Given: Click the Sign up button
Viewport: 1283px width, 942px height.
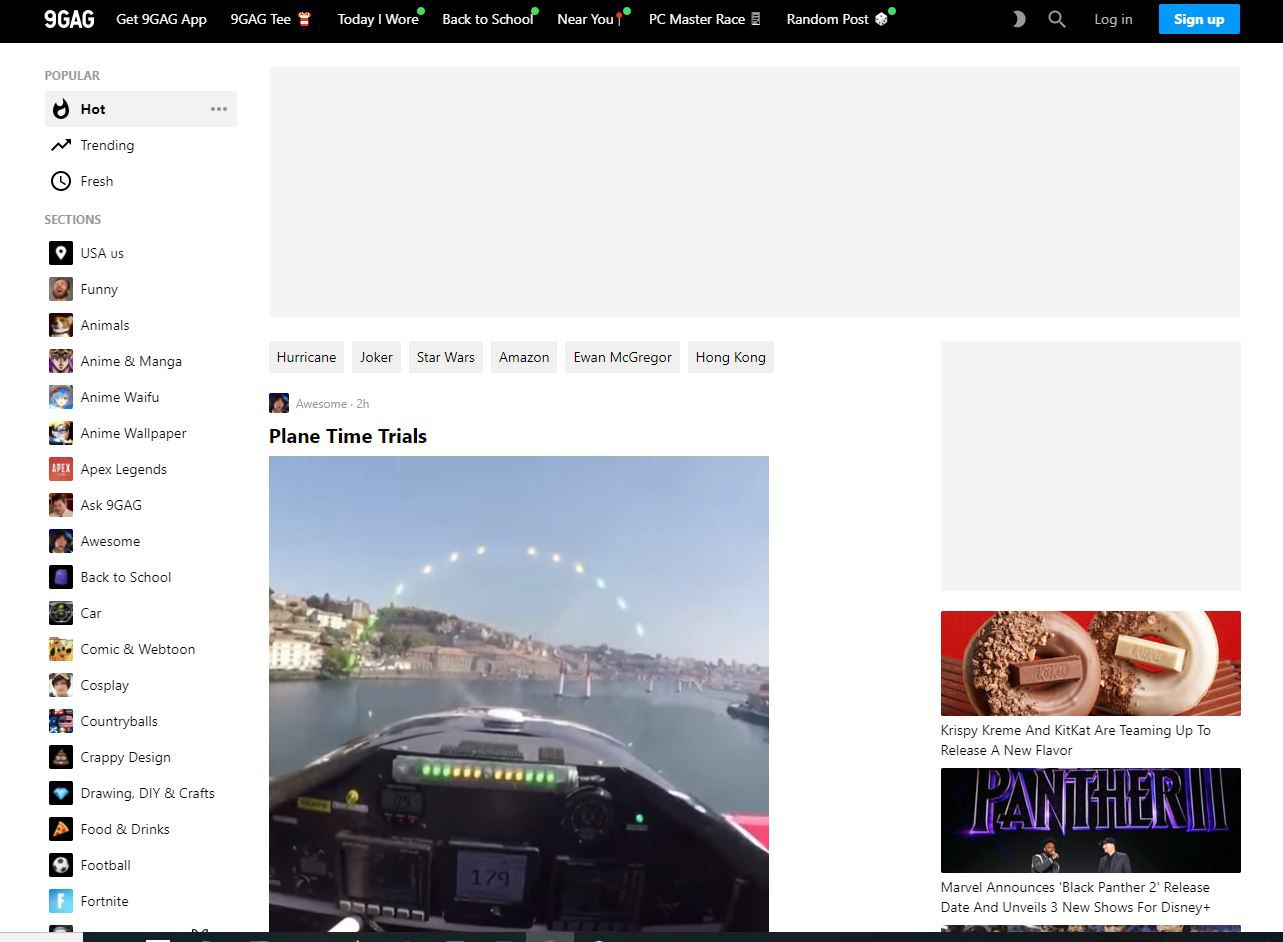Looking at the screenshot, I should pos(1199,19).
